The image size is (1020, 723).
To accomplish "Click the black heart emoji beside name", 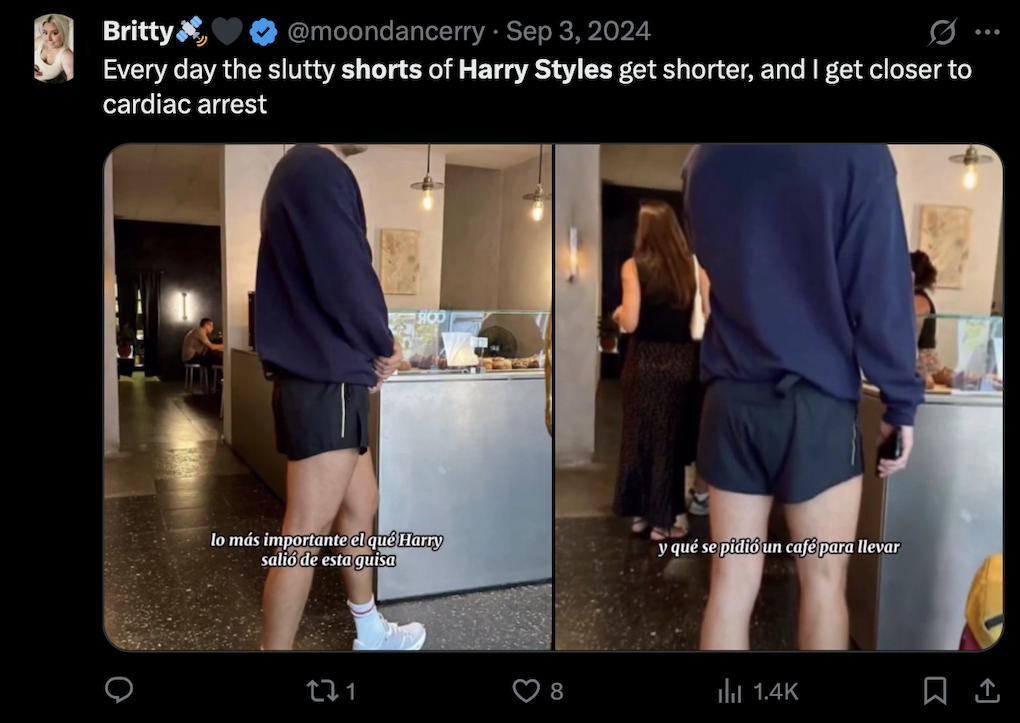I will [227, 33].
